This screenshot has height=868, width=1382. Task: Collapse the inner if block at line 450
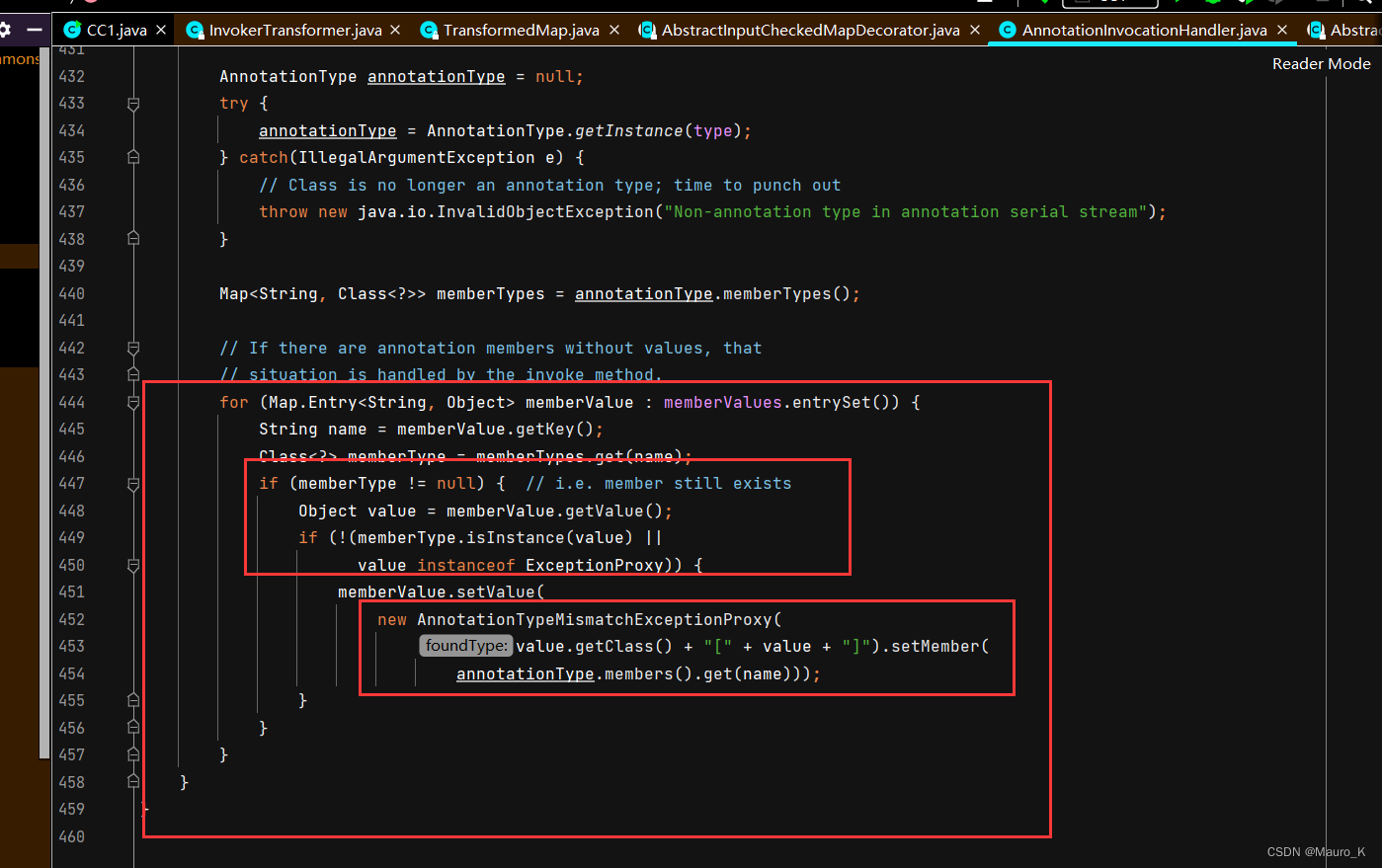[133, 565]
